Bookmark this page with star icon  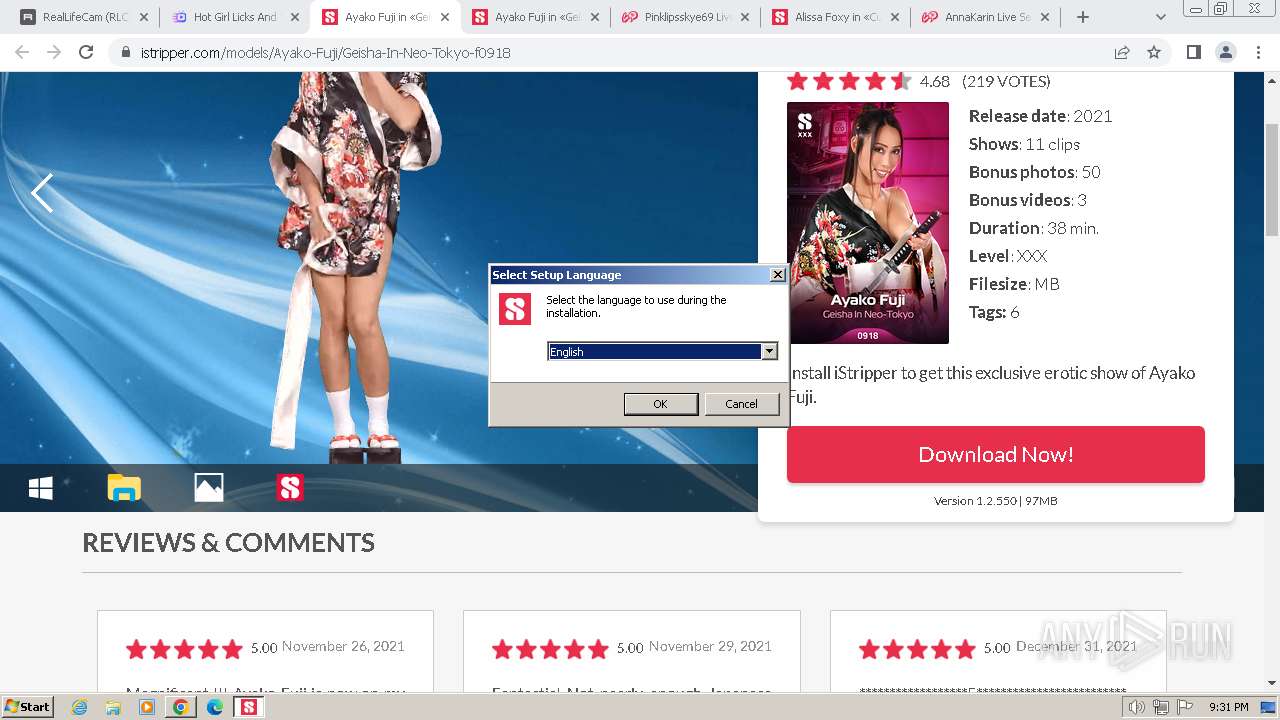tap(1154, 52)
